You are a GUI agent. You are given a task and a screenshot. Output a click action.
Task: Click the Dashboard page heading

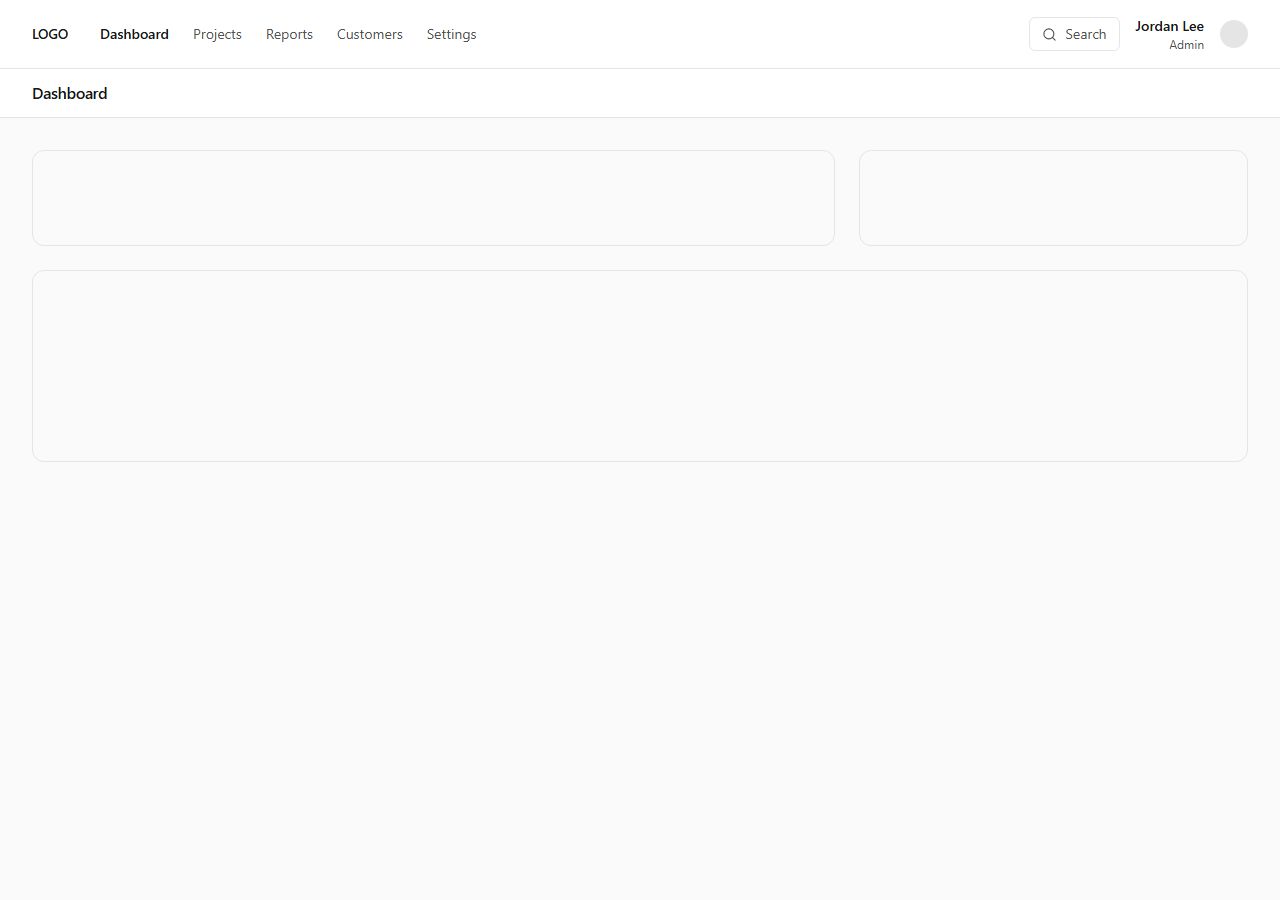(70, 93)
